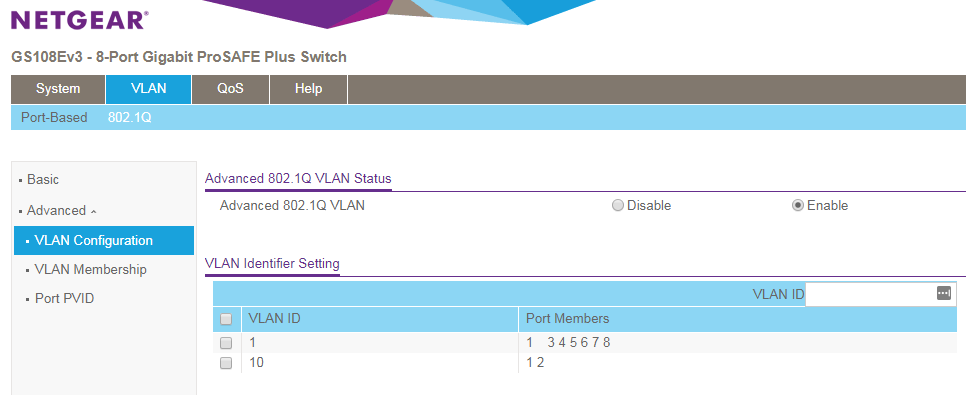This screenshot has height=395, width=966.
Task: Click the icon inside VLAN ID field
Action: tap(943, 293)
